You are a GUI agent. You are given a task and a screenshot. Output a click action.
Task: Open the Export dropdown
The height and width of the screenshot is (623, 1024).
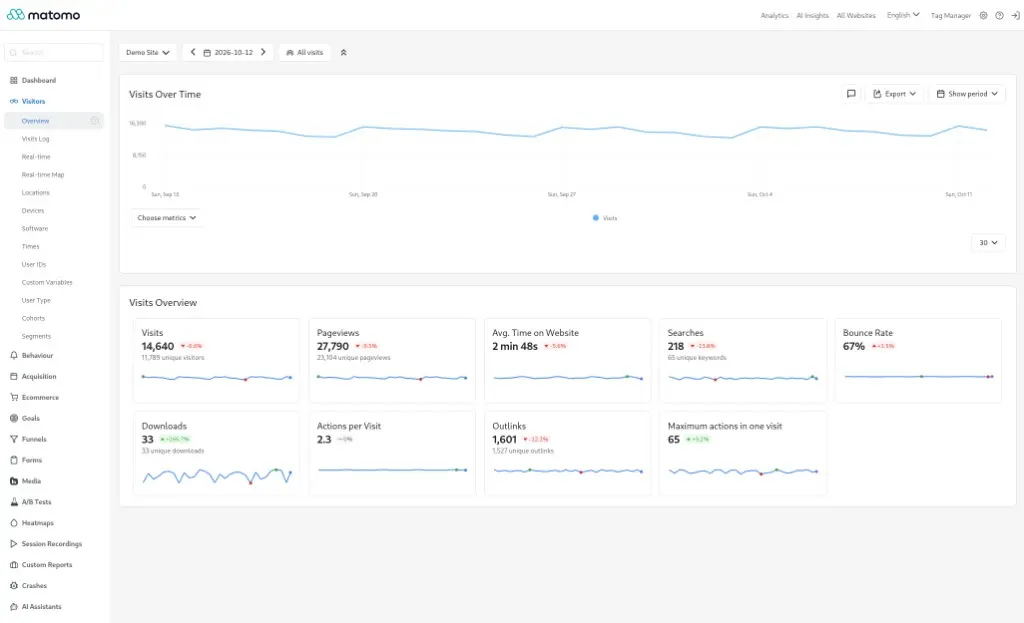894,94
